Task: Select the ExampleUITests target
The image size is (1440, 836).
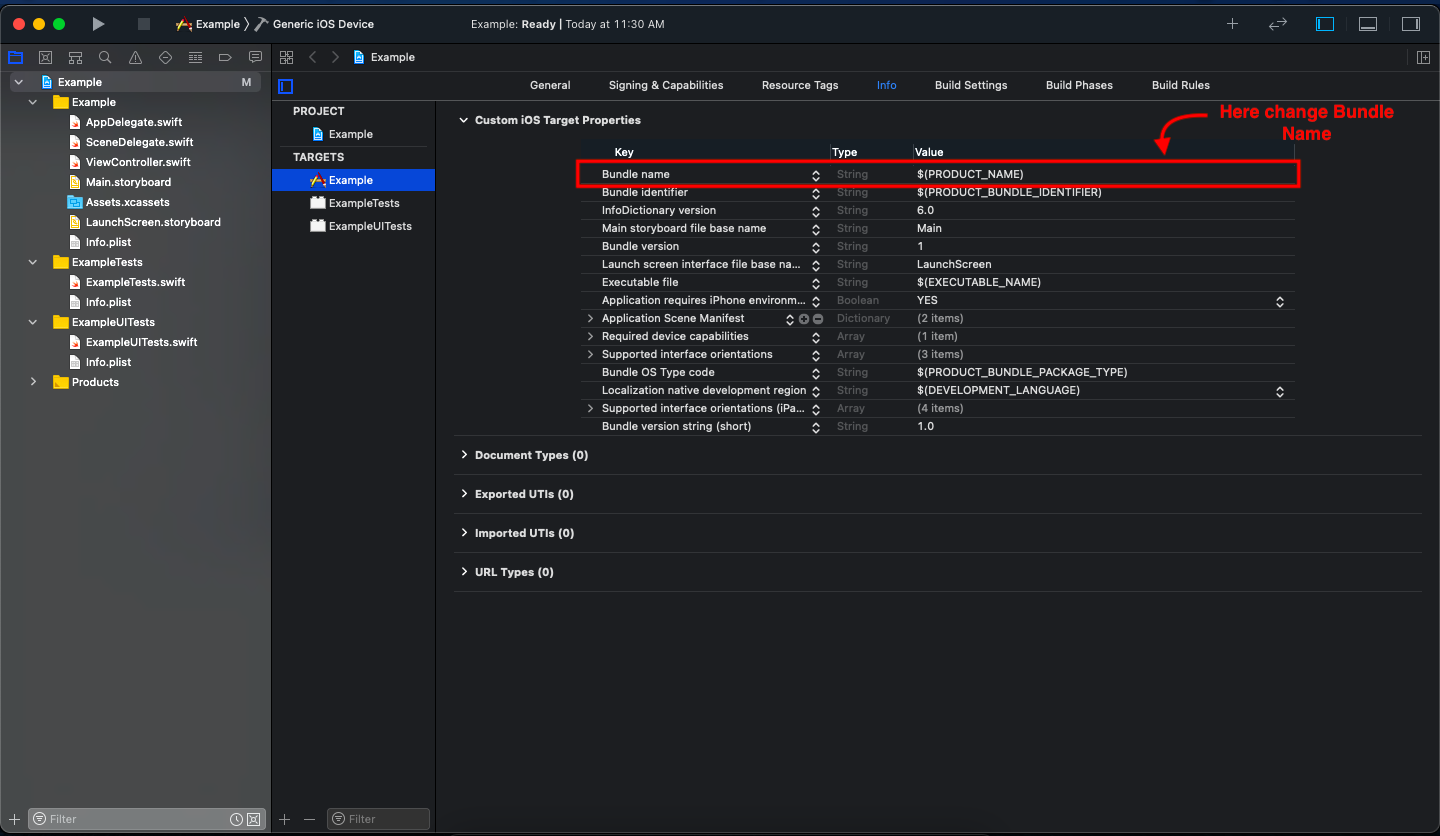Action: [x=369, y=226]
